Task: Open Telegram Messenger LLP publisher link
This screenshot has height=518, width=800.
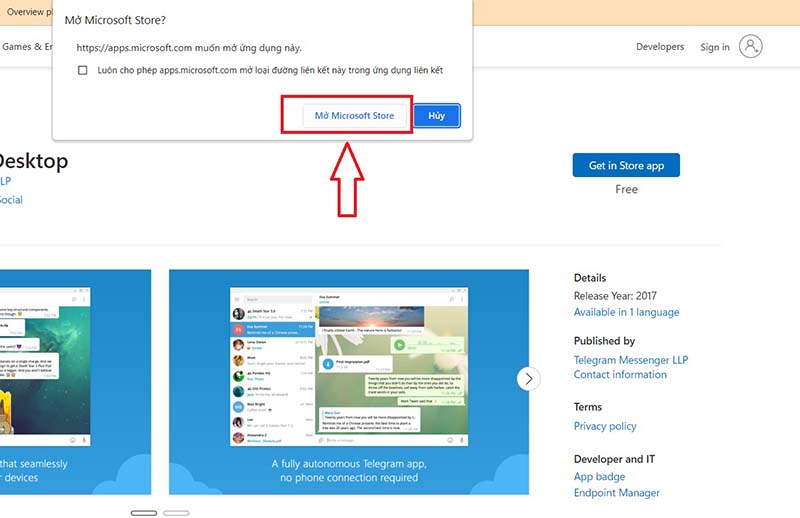Action: 630,359
